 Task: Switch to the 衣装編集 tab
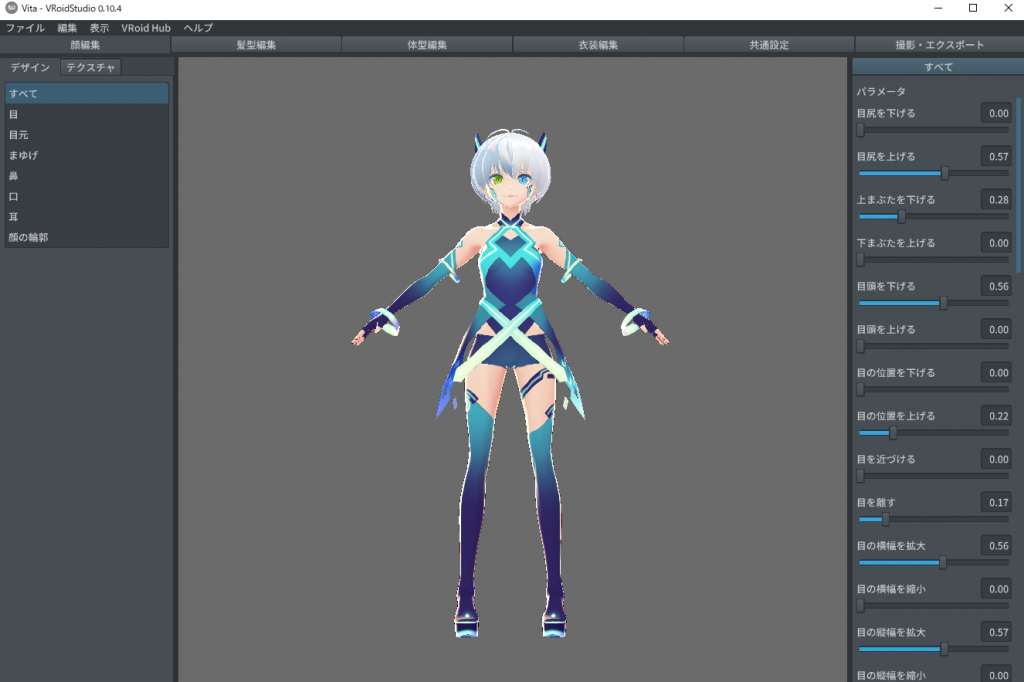tap(598, 45)
